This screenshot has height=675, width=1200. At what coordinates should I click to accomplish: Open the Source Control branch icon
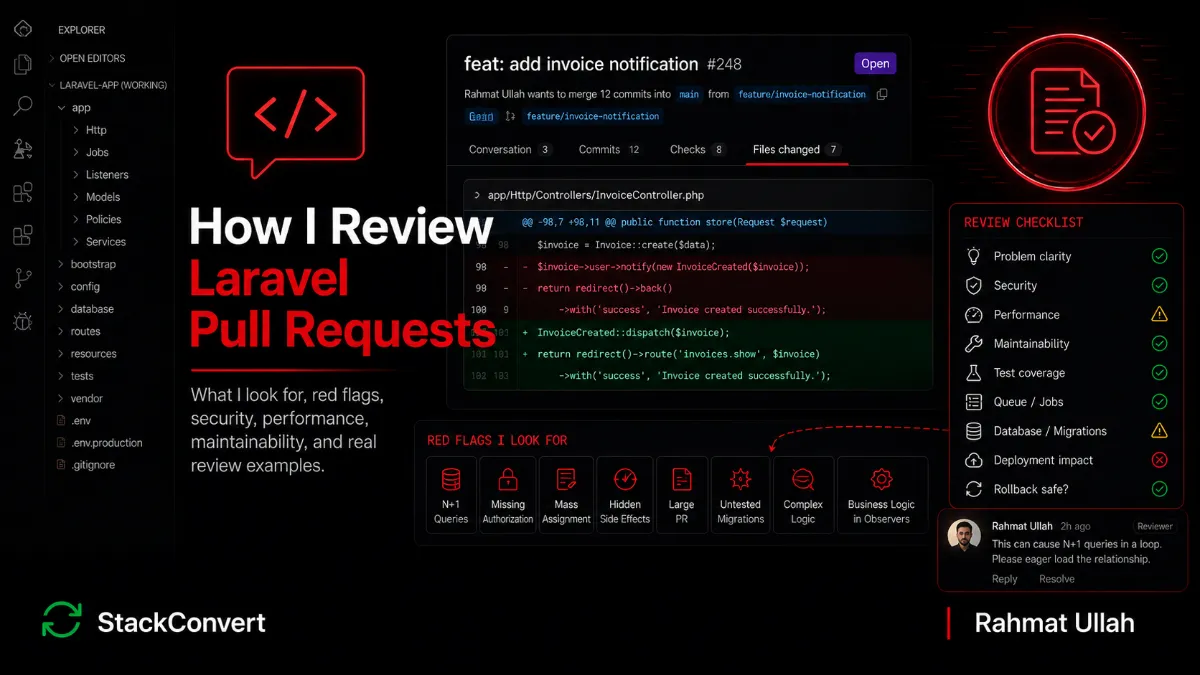(x=22, y=278)
